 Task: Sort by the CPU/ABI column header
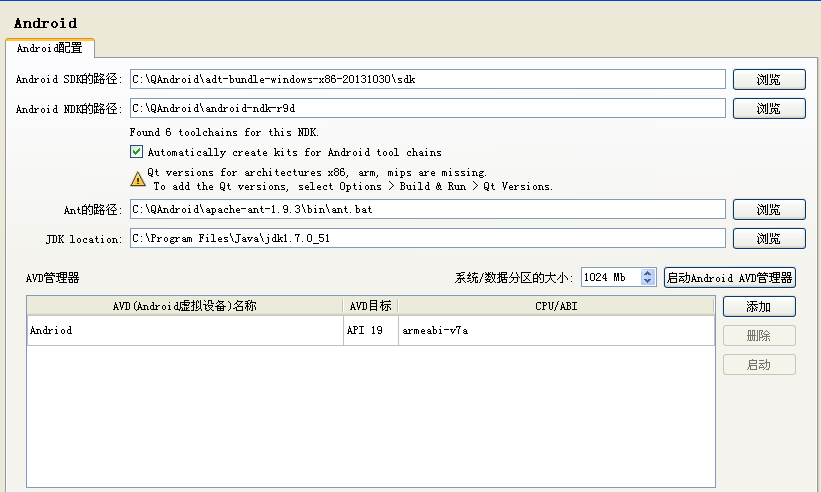coord(556,306)
